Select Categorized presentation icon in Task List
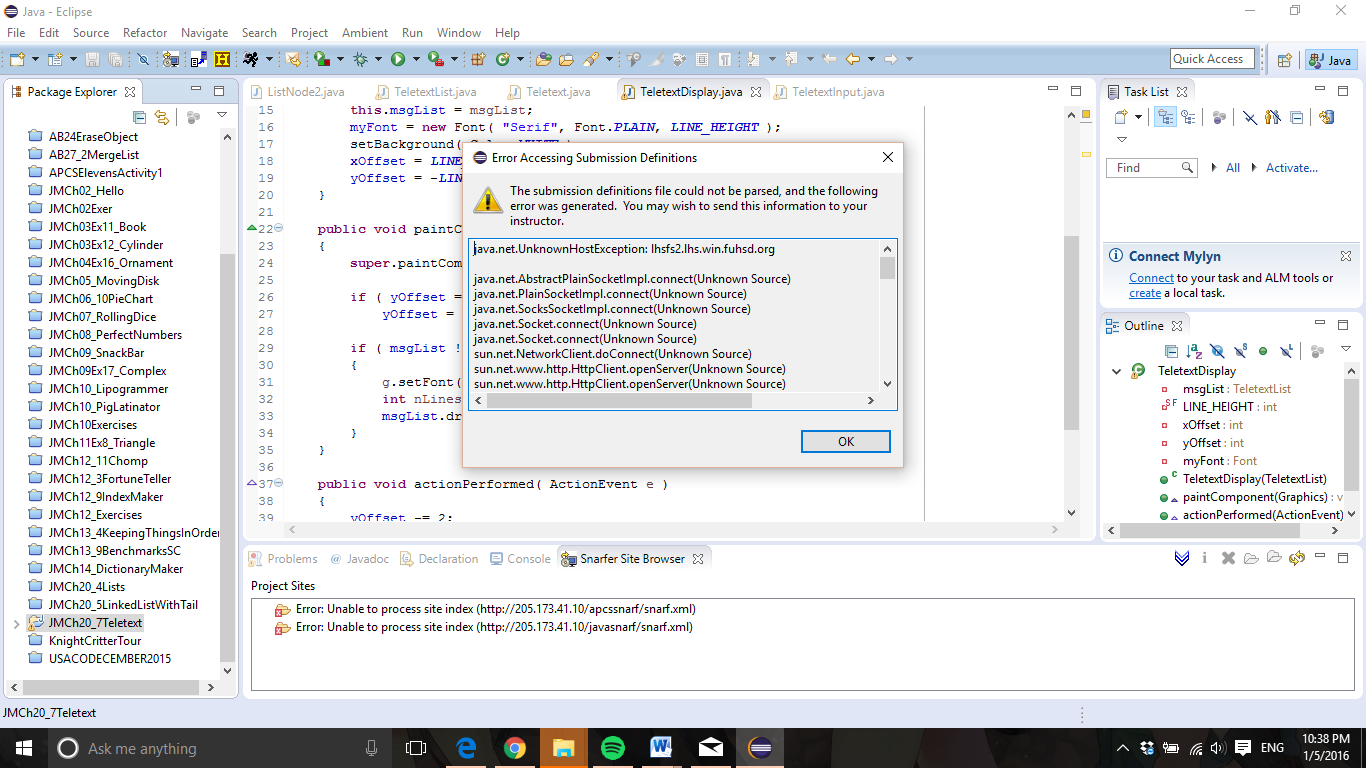1366x768 pixels. coord(1166,117)
